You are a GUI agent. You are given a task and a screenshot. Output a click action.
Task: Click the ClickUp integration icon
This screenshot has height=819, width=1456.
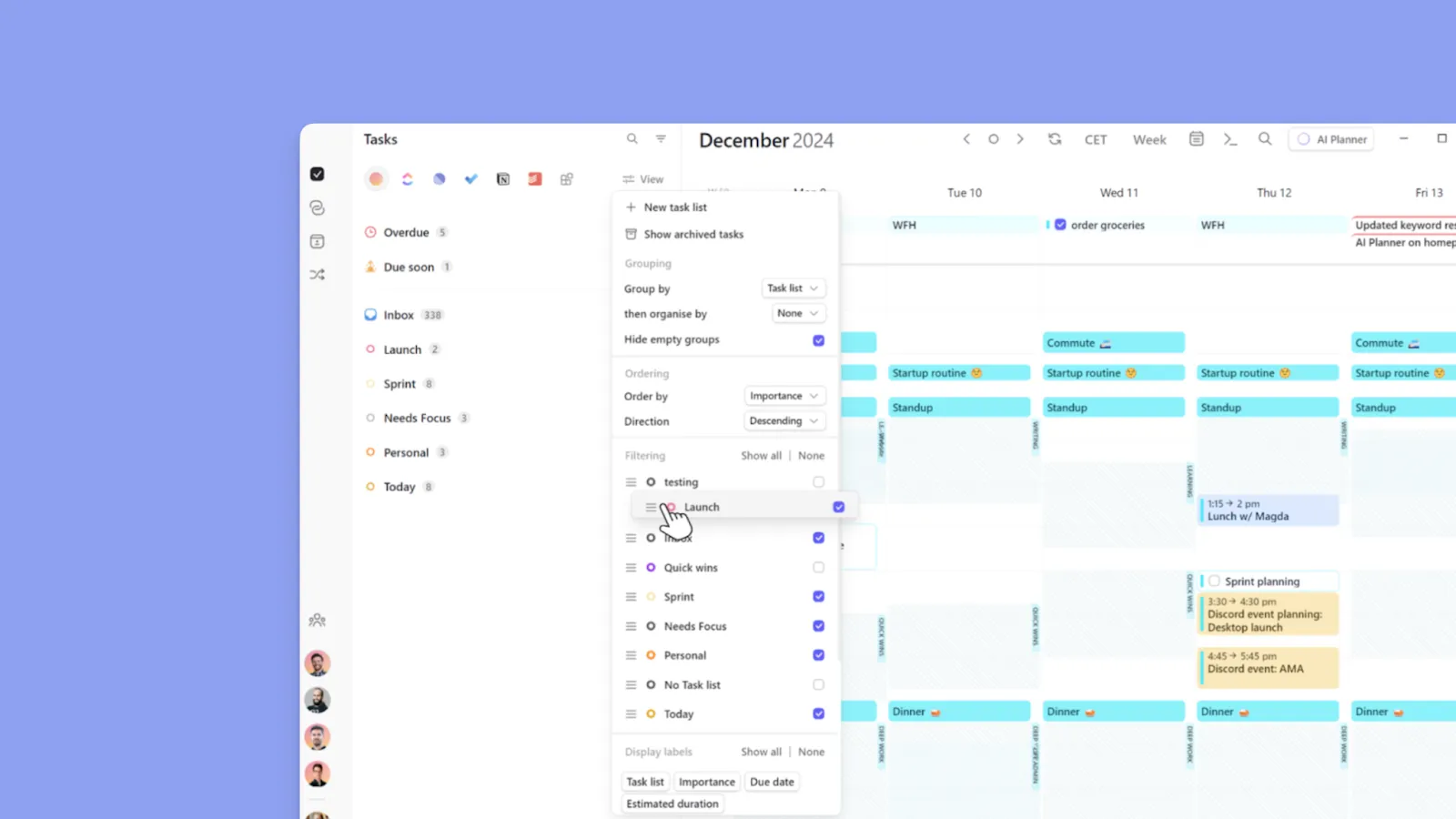coord(408,178)
